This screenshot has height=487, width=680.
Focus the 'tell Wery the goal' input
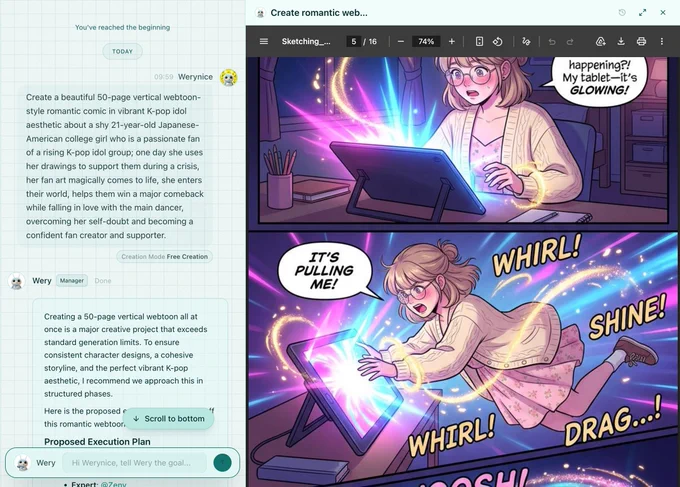tap(134, 463)
